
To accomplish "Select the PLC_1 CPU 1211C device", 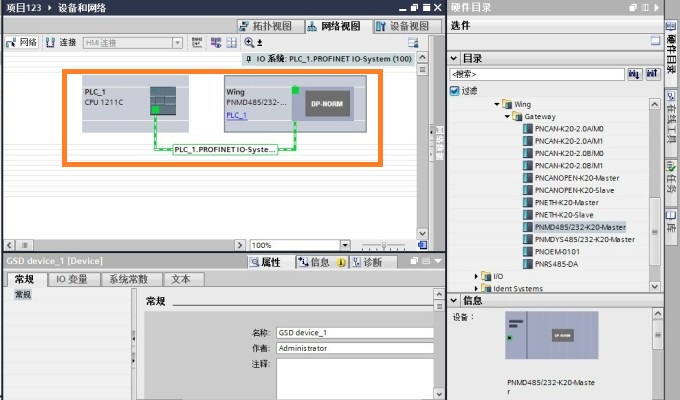I will [x=135, y=104].
